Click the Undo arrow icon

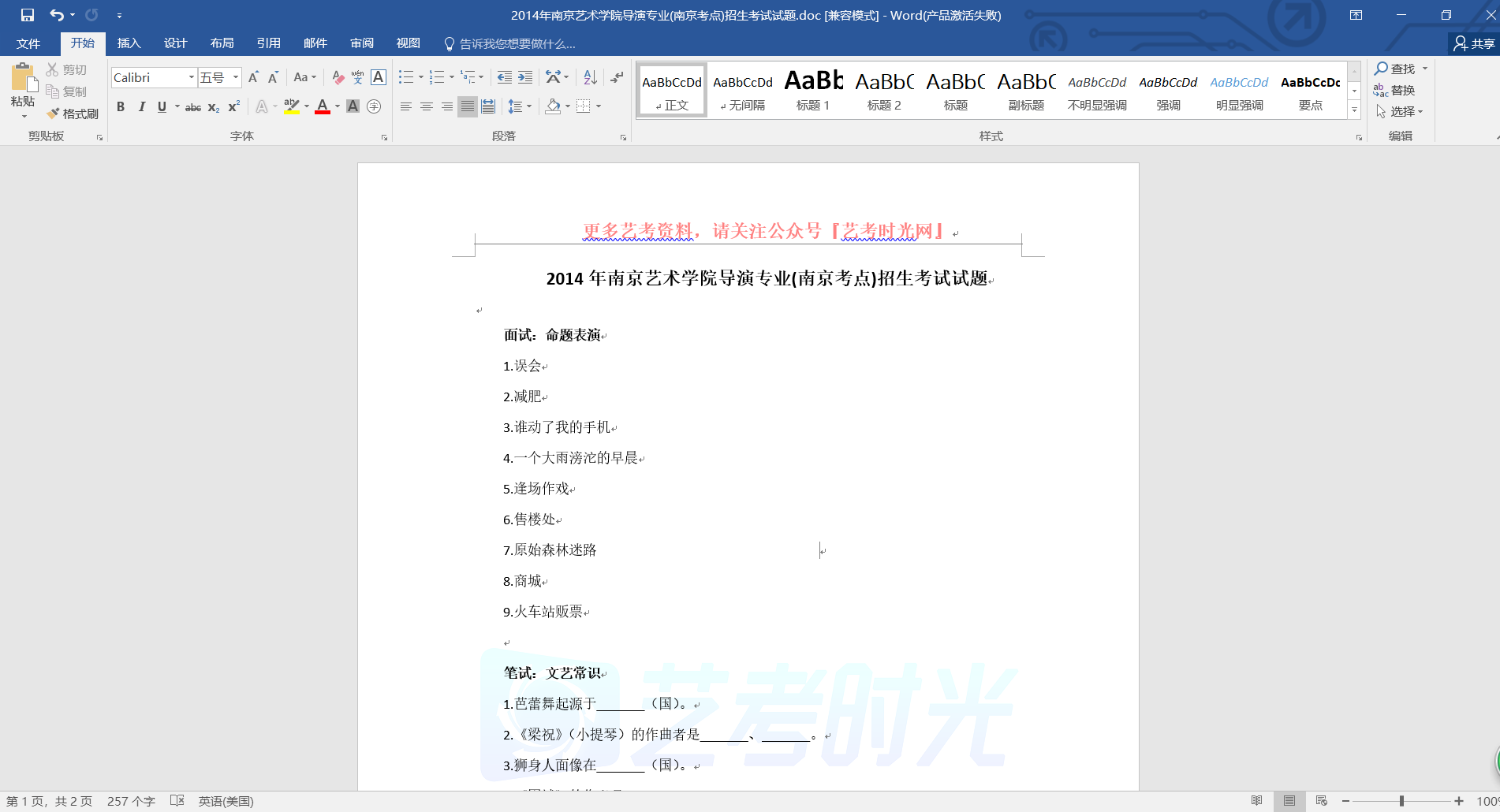(56, 15)
